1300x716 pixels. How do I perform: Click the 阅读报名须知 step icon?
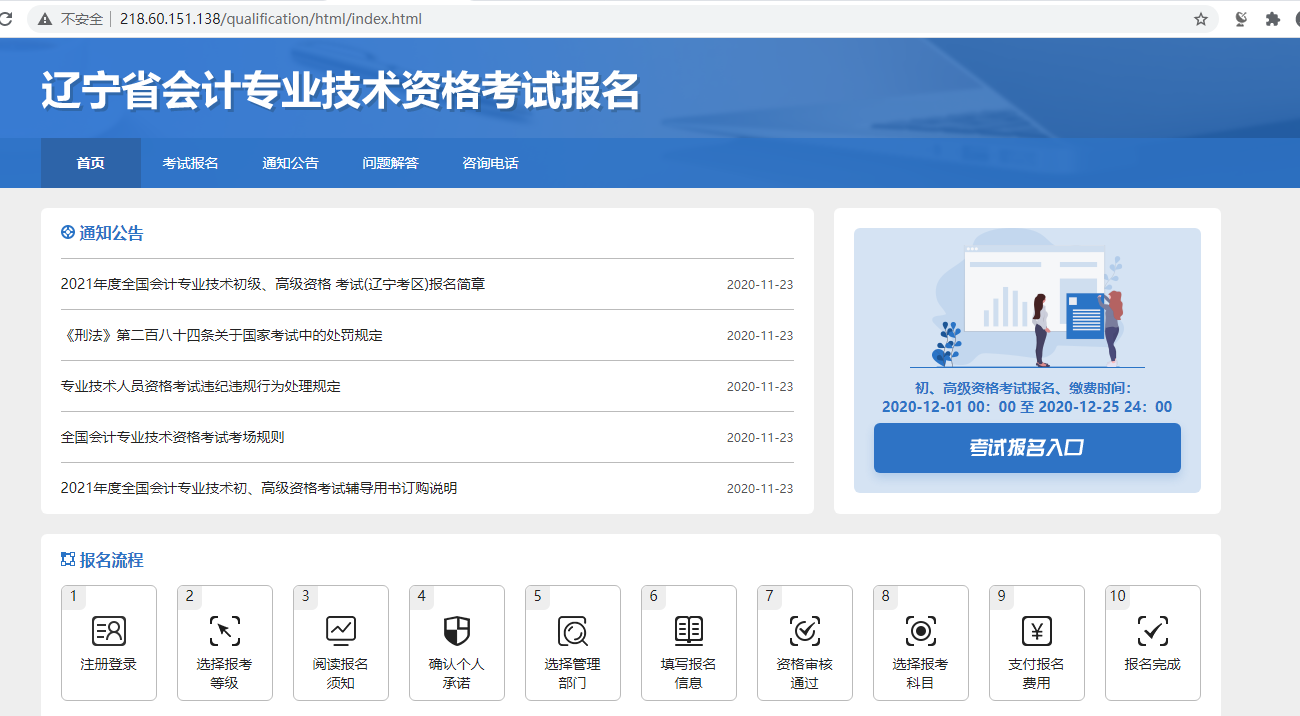[x=341, y=631]
